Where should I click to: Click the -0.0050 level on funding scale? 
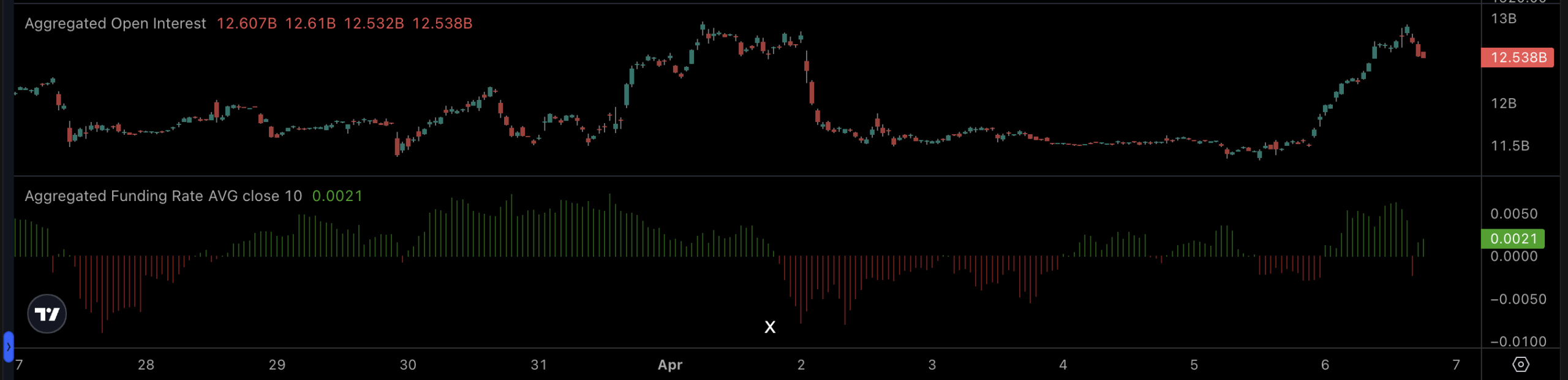pyautogui.click(x=1518, y=299)
